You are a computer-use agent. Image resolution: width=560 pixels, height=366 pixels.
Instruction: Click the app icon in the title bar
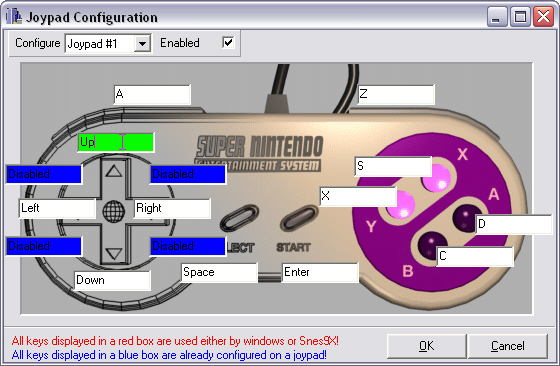click(x=14, y=16)
